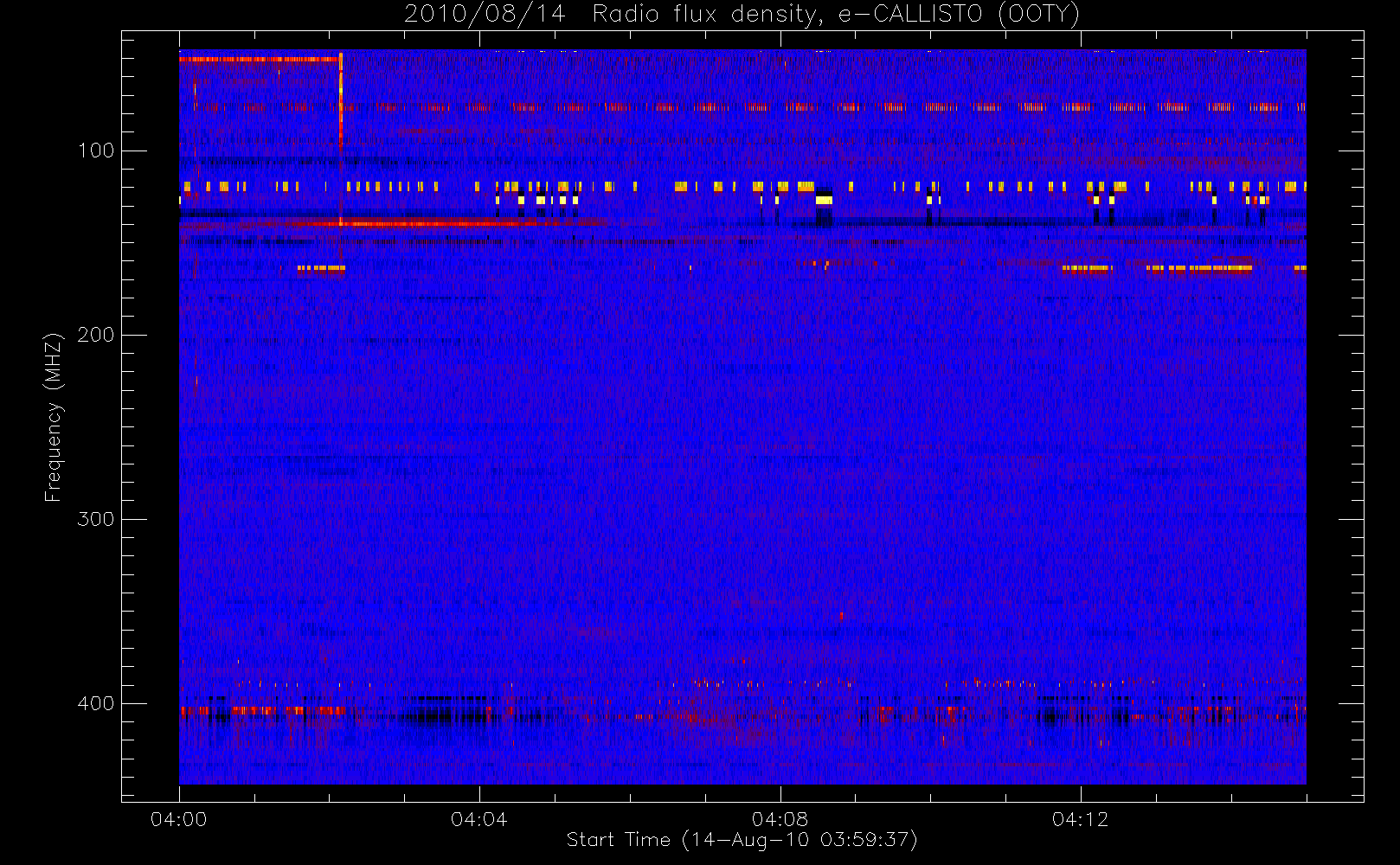Click the '300' frequency tick label

click(x=96, y=519)
